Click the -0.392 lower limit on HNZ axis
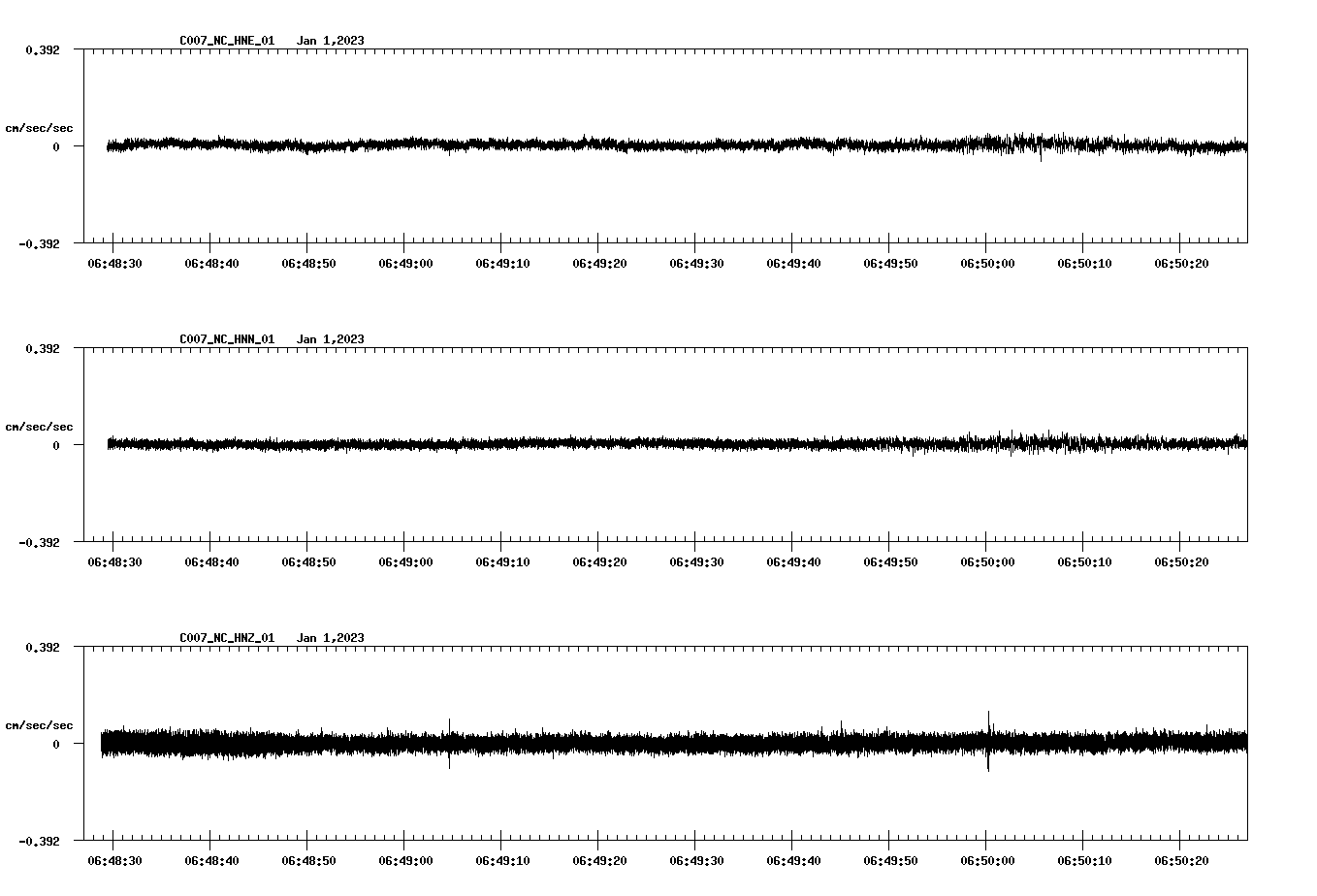The height and width of the screenshot is (896, 1317). click(39, 841)
